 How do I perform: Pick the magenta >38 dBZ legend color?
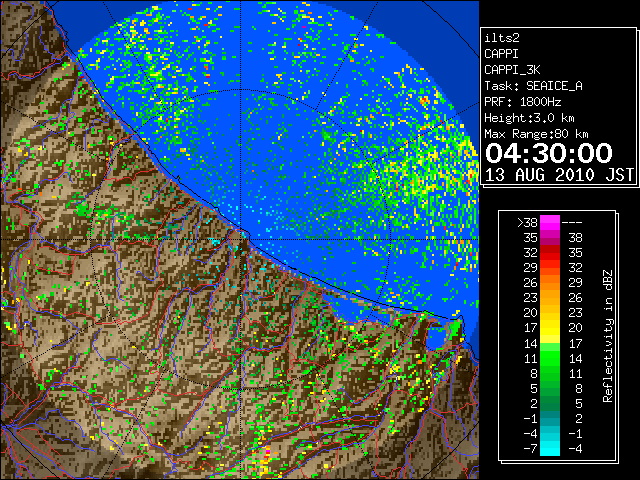[x=550, y=222]
